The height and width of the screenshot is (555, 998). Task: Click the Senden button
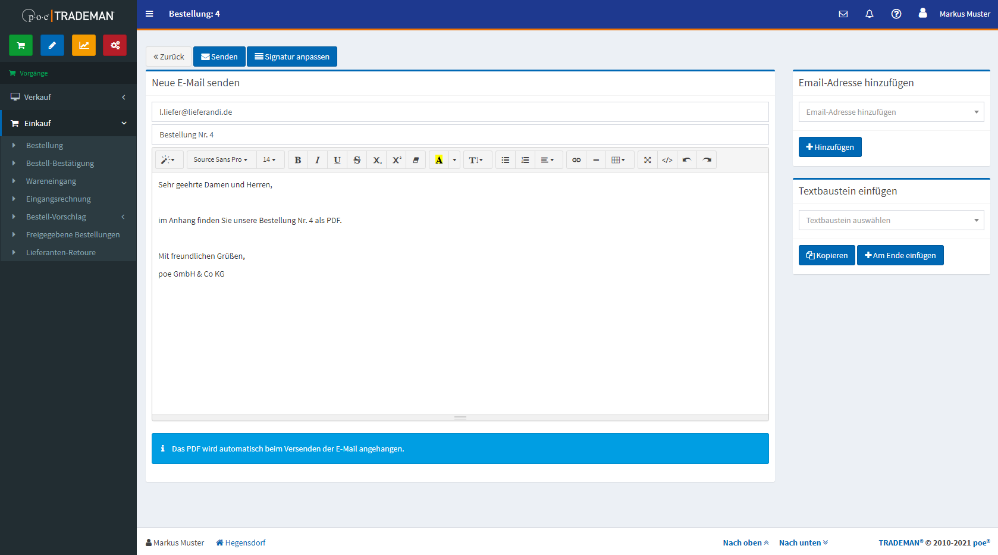(218, 57)
